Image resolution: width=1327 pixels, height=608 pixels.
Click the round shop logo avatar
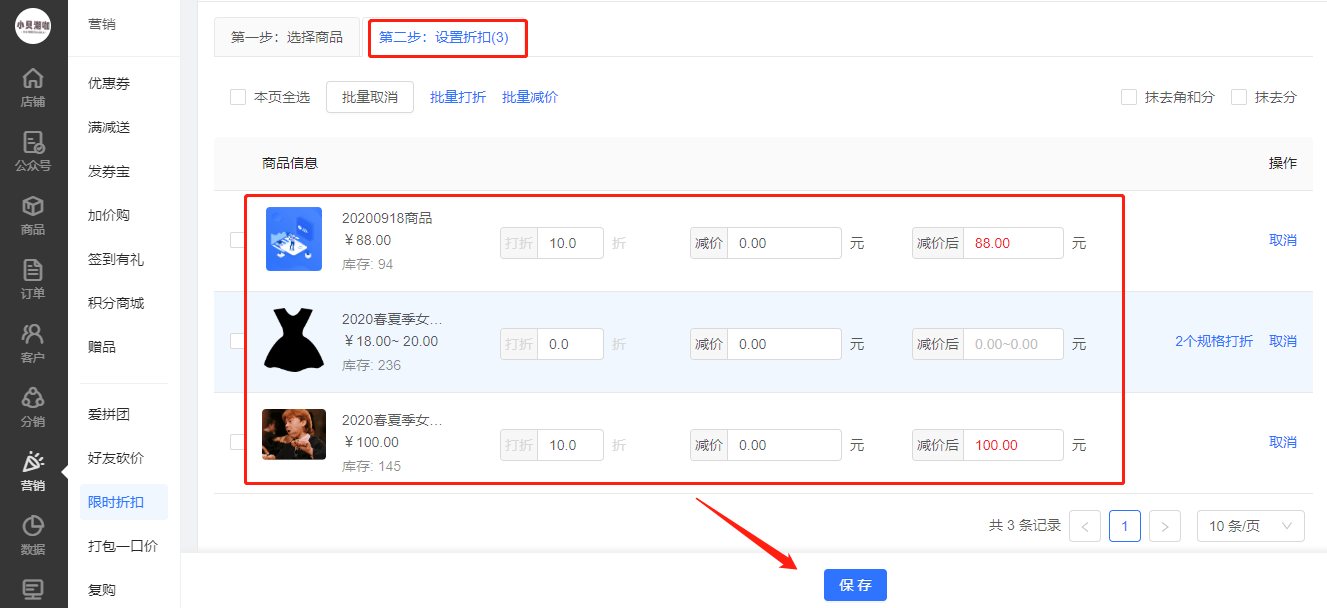tap(33, 25)
